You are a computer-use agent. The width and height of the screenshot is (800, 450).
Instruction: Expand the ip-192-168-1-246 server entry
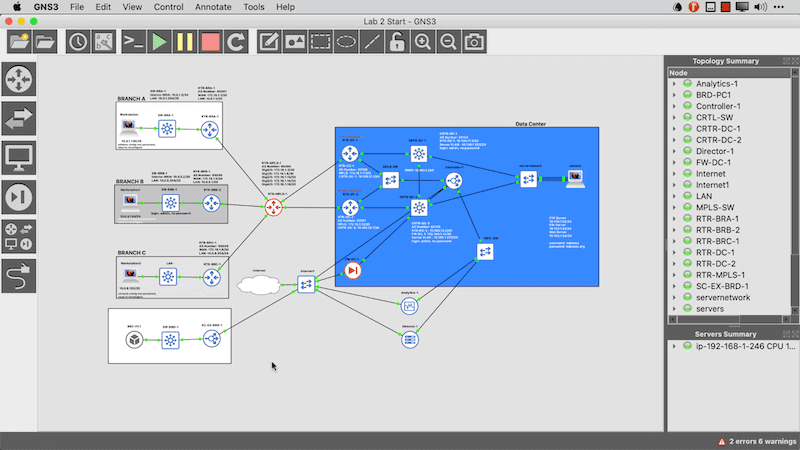(674, 346)
